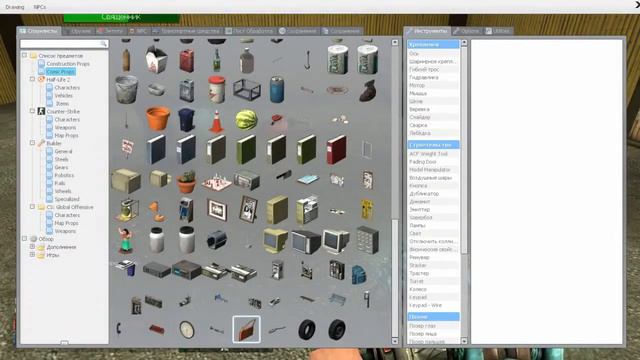Open Robotics under Builder
The height and width of the screenshot is (360, 640).
coord(64,175)
